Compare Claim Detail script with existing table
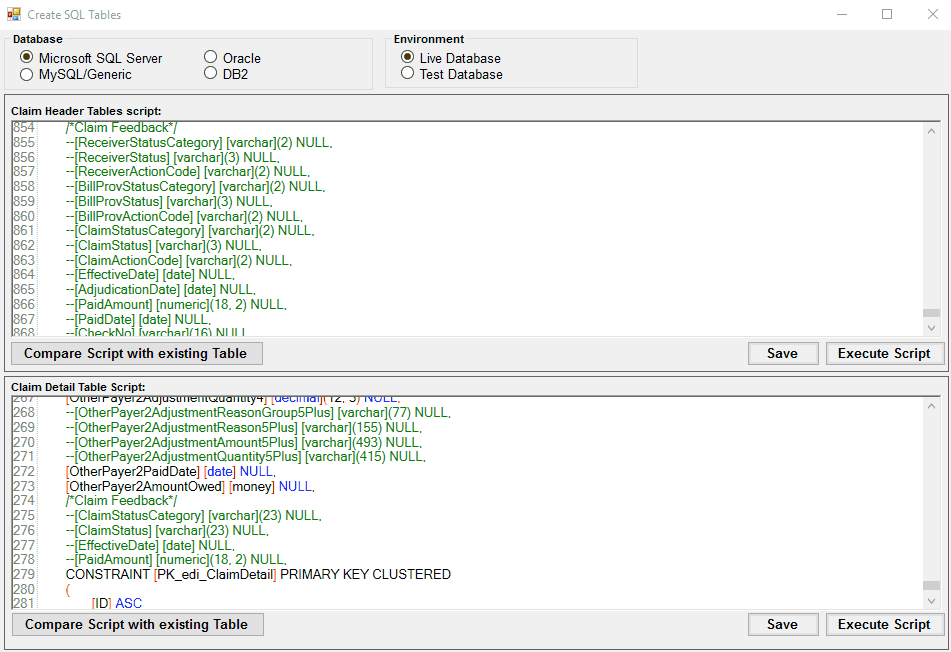Image resolution: width=951 pixels, height=652 pixels. (137, 624)
